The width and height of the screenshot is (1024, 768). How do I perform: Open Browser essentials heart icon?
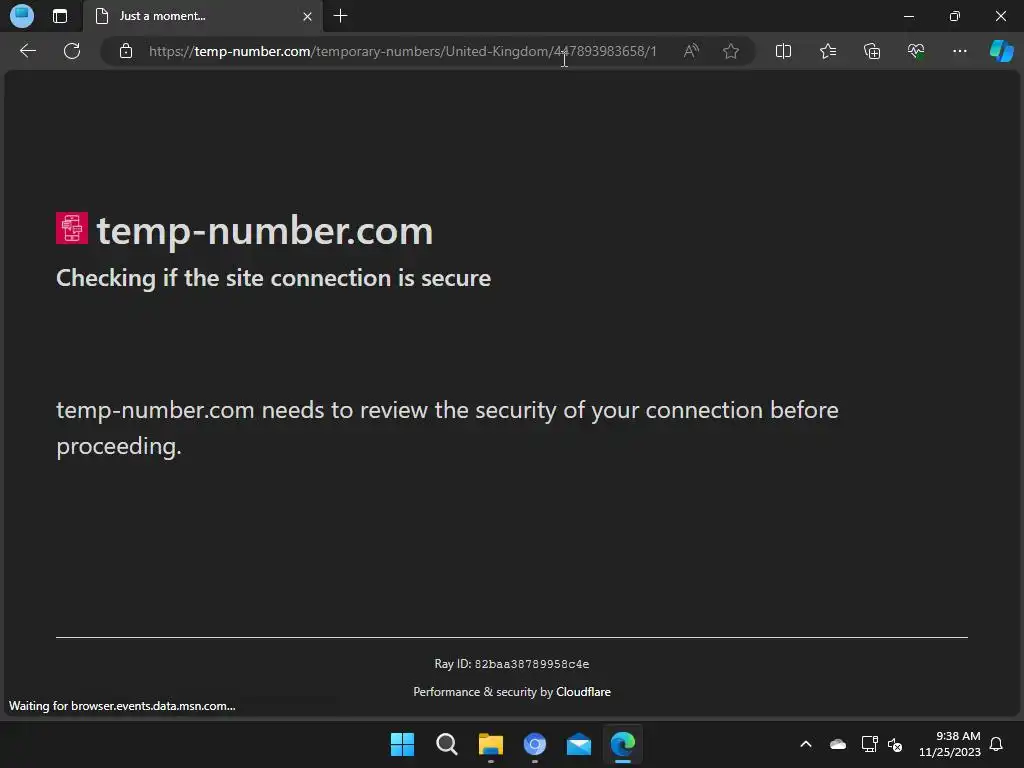(916, 51)
